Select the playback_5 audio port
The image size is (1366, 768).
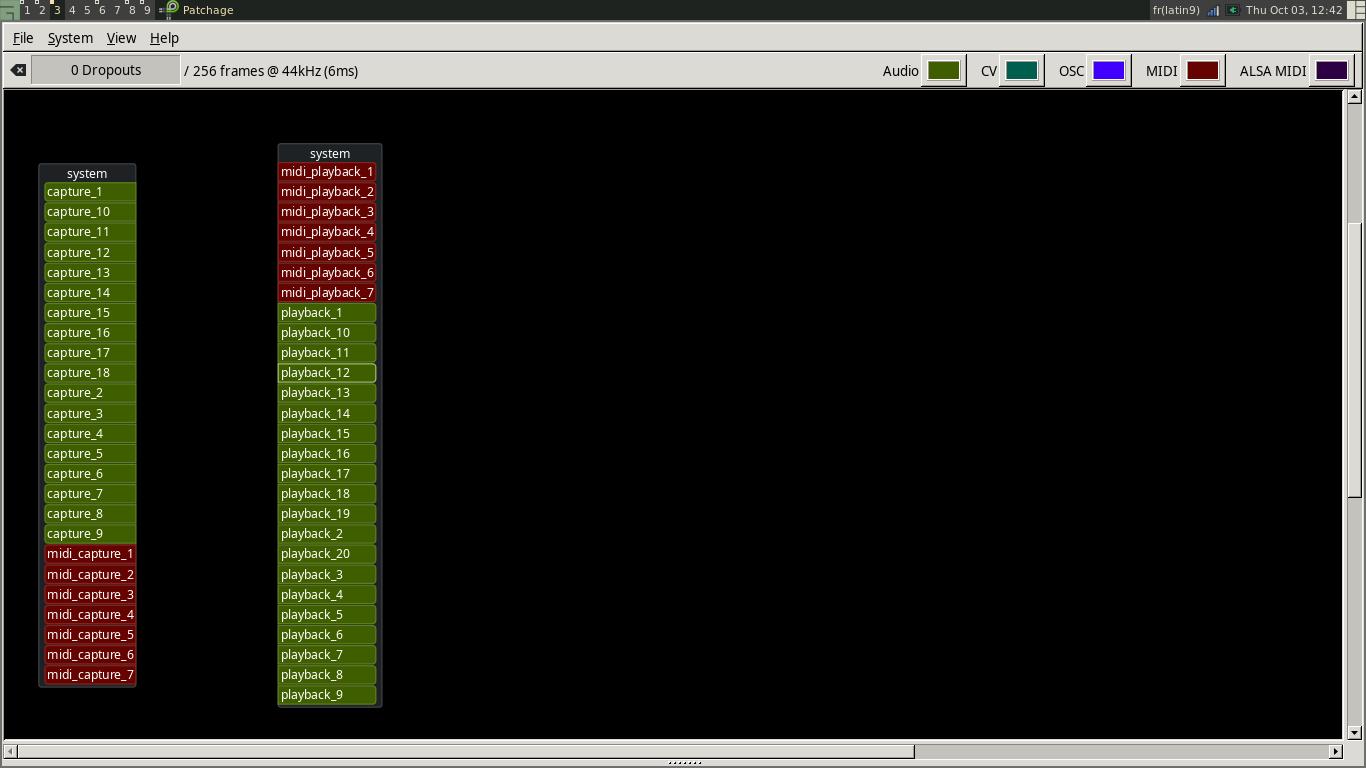tap(327, 614)
